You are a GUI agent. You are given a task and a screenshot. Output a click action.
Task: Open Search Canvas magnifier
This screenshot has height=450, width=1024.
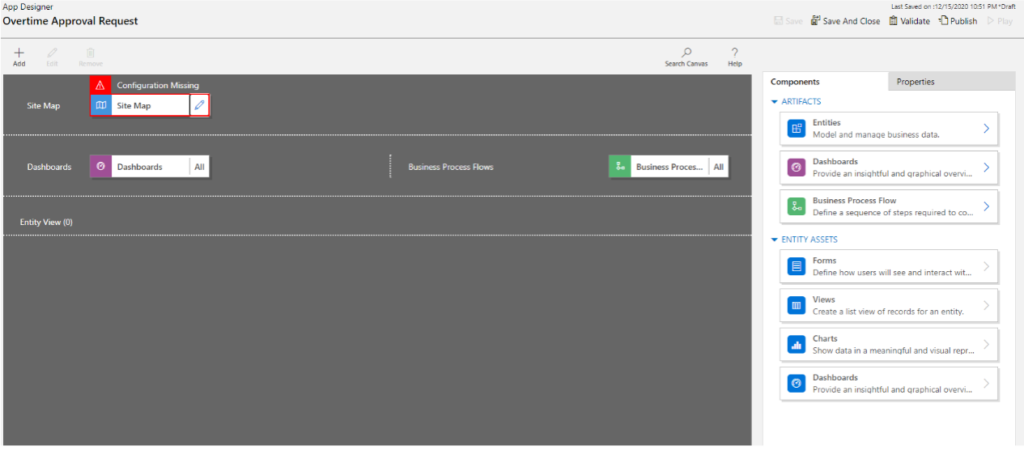(x=686, y=52)
